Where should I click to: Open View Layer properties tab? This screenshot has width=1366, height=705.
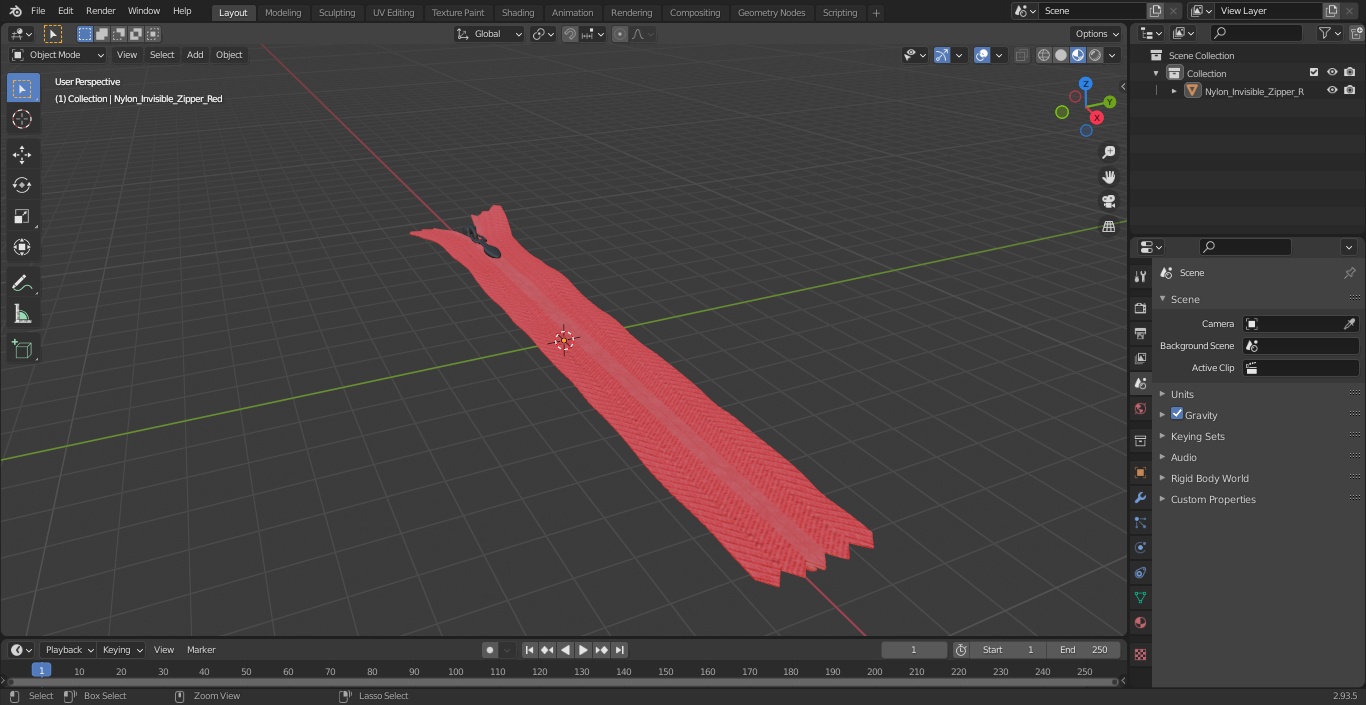click(x=1140, y=358)
